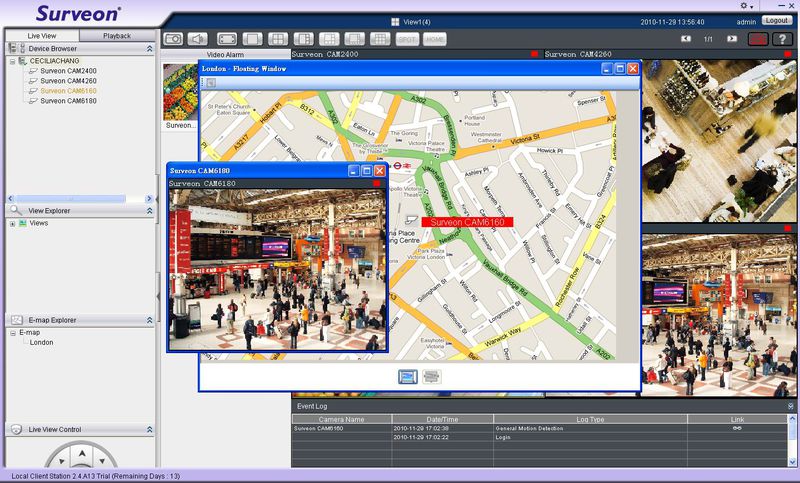Click the Login log type entry
This screenshot has width=800, height=483.
(503, 437)
